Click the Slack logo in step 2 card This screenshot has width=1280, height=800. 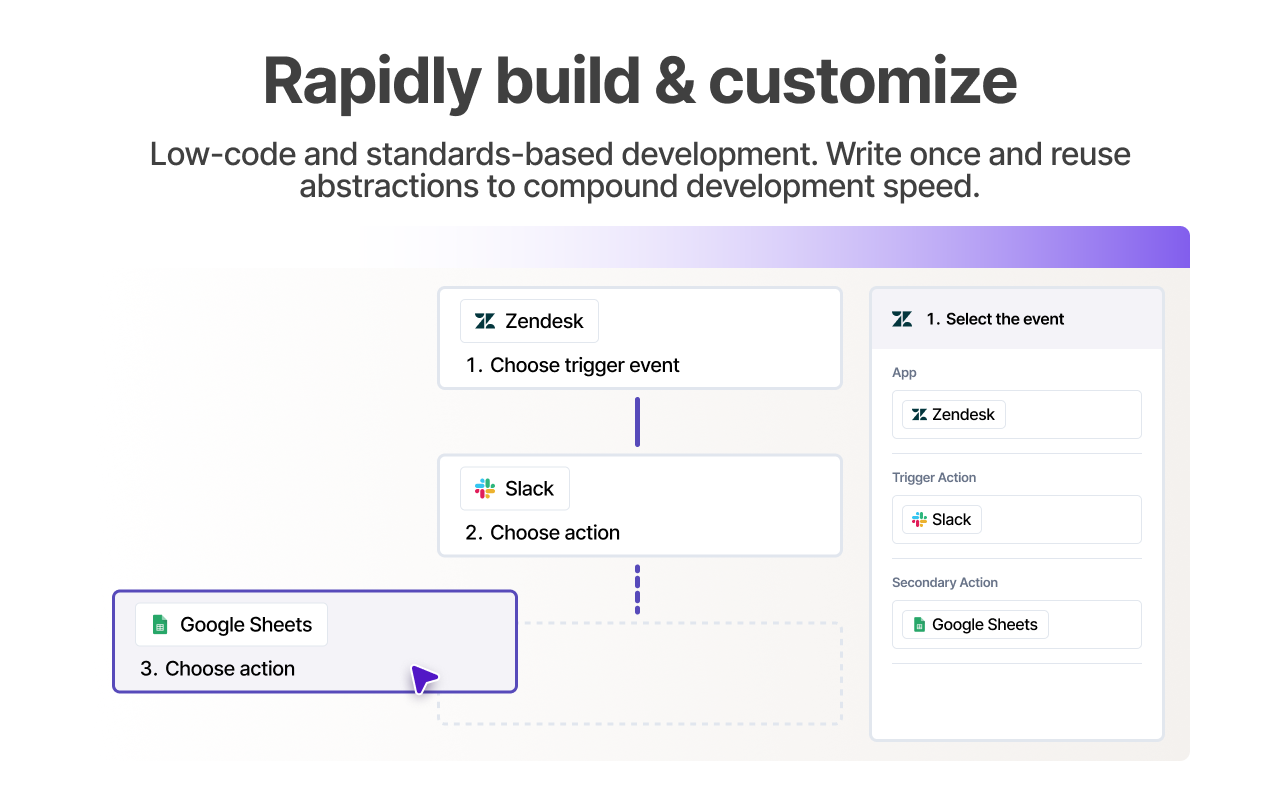(x=485, y=489)
